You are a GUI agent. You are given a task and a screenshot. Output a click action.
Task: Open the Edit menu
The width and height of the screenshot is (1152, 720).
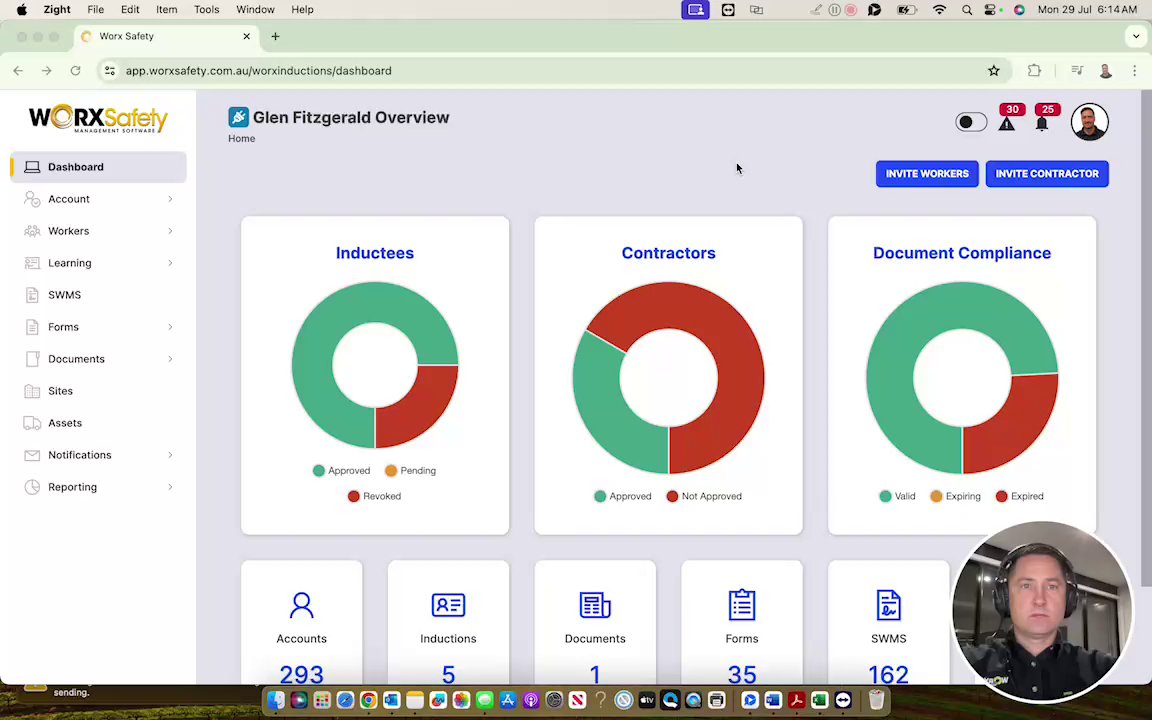130,10
